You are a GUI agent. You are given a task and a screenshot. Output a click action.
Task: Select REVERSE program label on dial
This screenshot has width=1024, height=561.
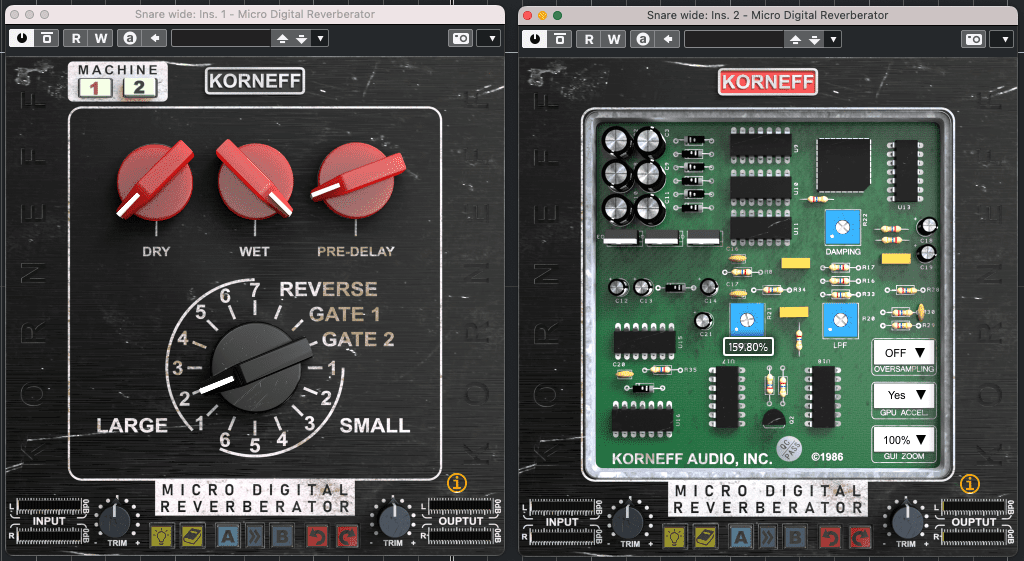(x=328, y=289)
